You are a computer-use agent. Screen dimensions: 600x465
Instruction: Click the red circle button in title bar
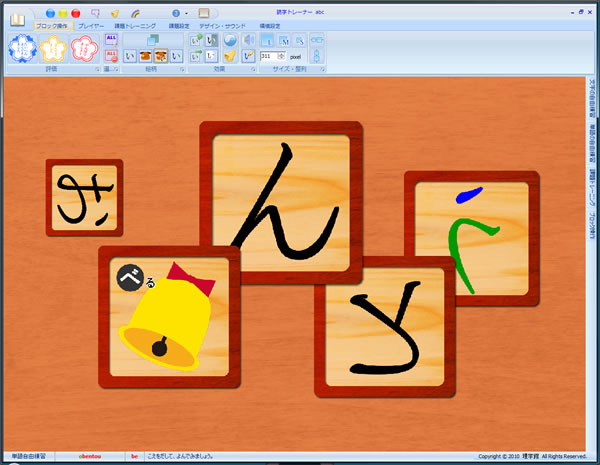pyautogui.click(x=76, y=13)
